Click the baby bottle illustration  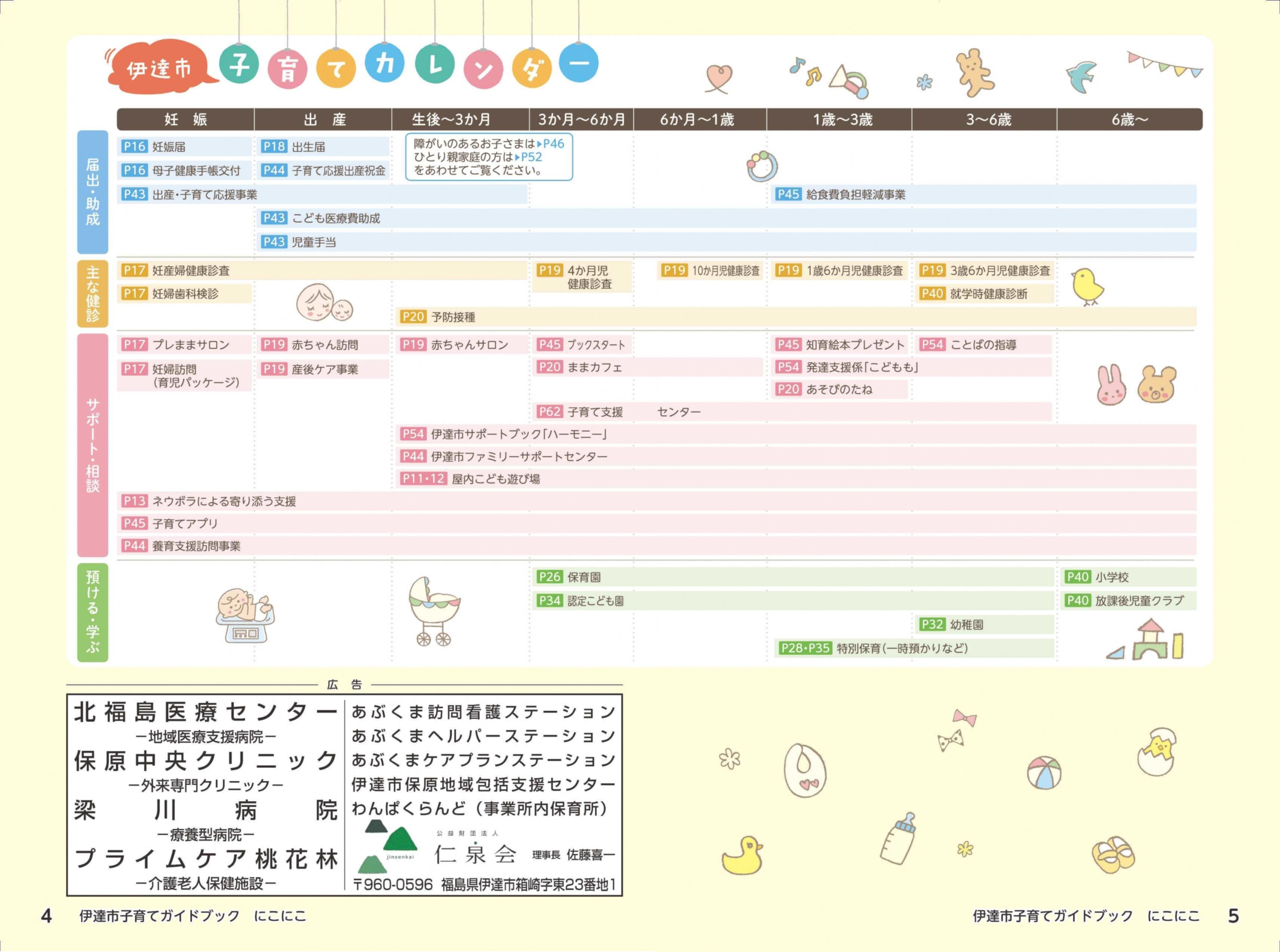(898, 838)
